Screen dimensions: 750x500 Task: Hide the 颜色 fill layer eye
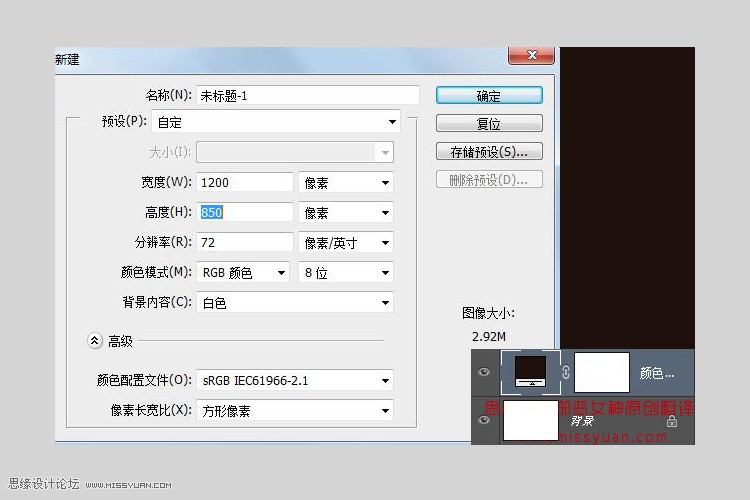coord(484,372)
